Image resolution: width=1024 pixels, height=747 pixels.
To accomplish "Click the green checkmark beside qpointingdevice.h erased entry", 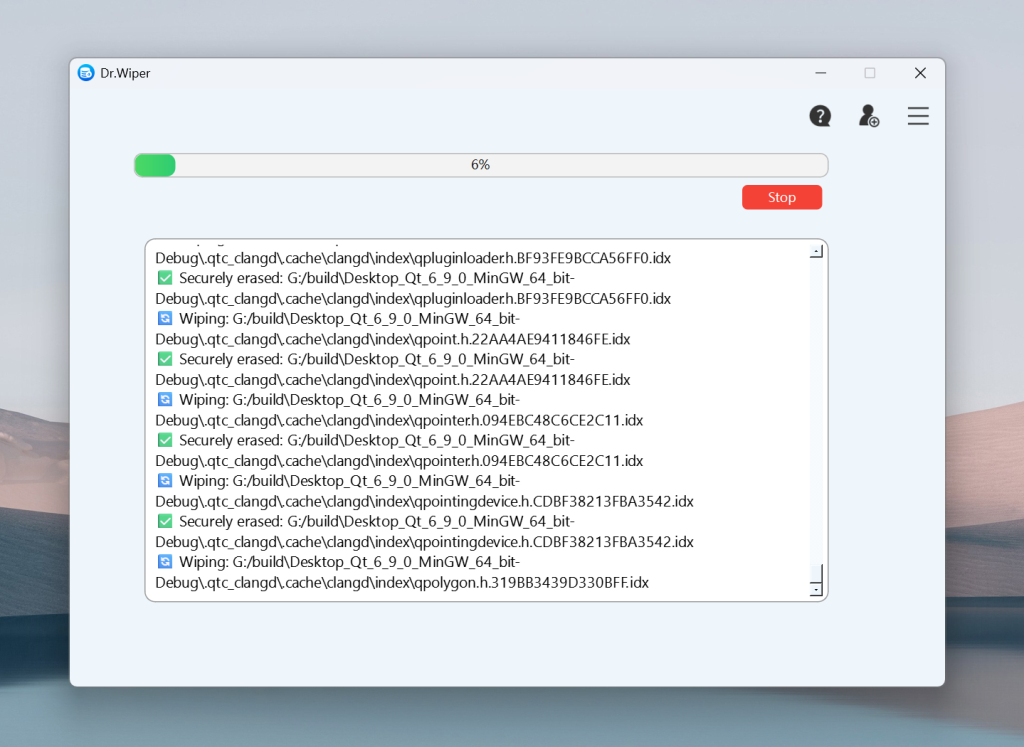I will click(x=165, y=521).
